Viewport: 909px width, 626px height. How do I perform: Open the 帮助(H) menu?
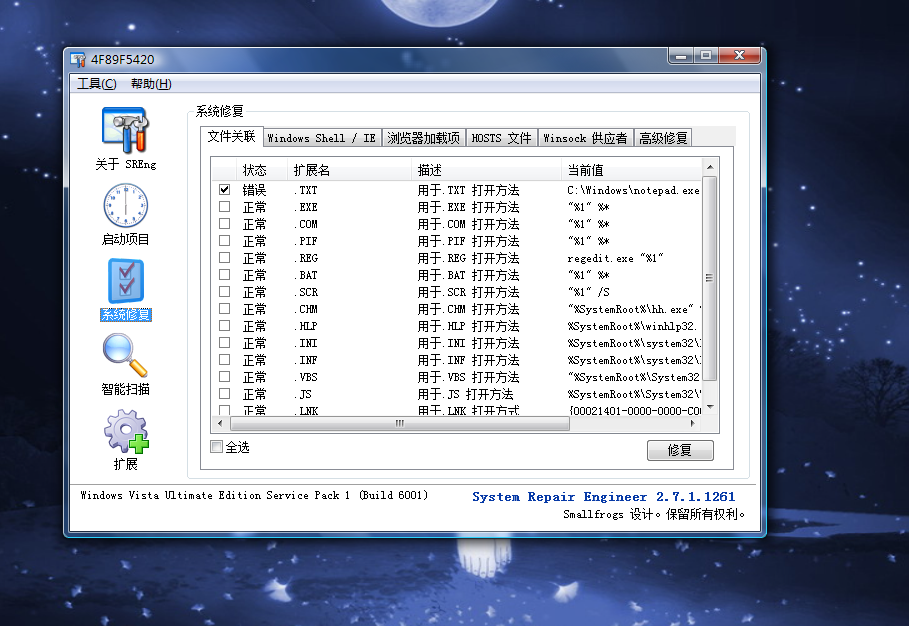pyautogui.click(x=151, y=84)
